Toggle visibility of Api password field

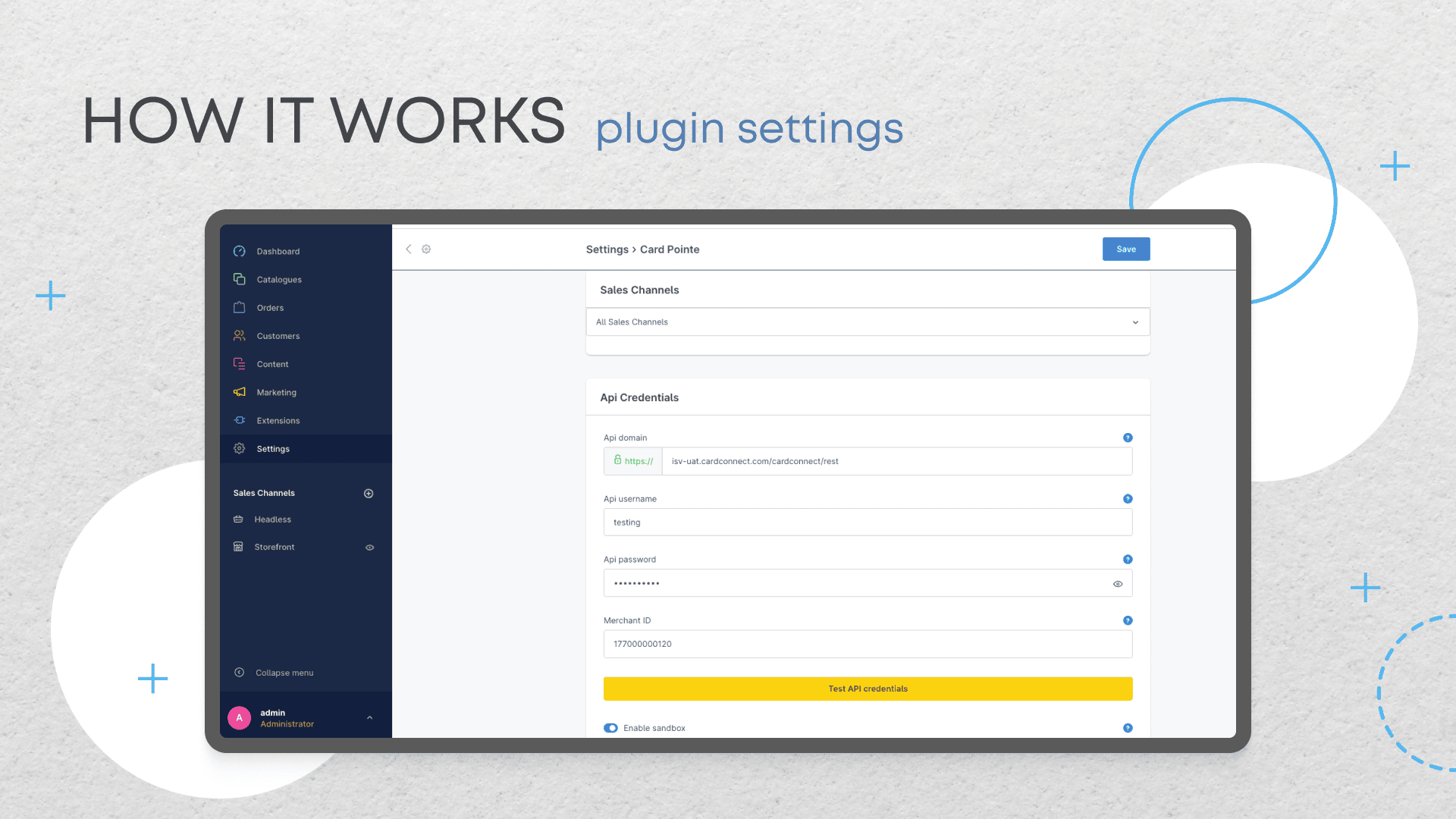(1118, 584)
